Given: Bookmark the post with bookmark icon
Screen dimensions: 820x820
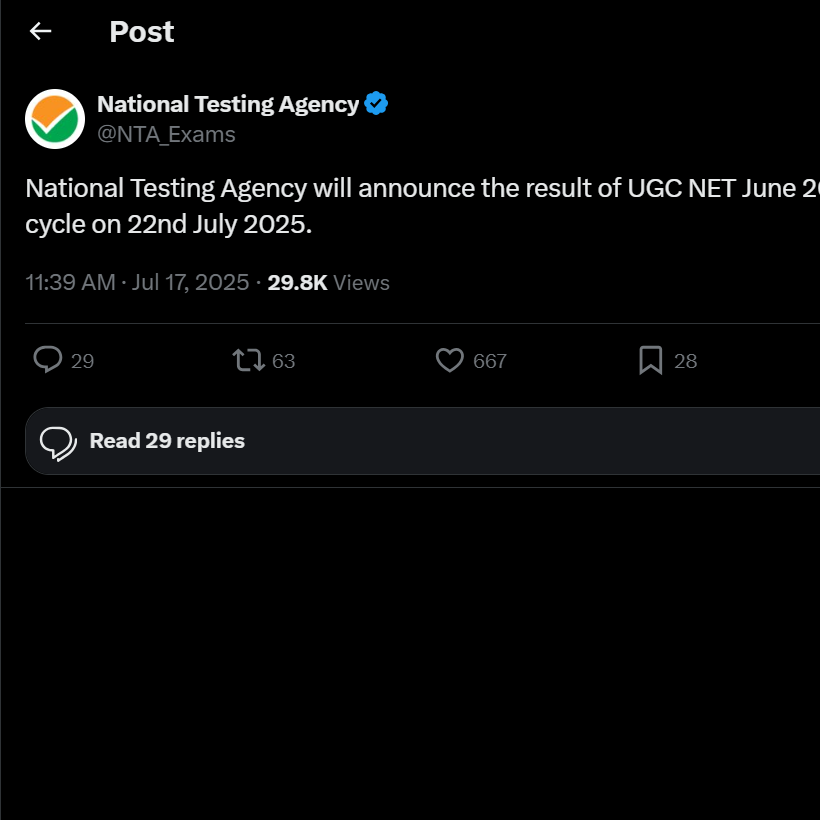Looking at the screenshot, I should point(651,360).
